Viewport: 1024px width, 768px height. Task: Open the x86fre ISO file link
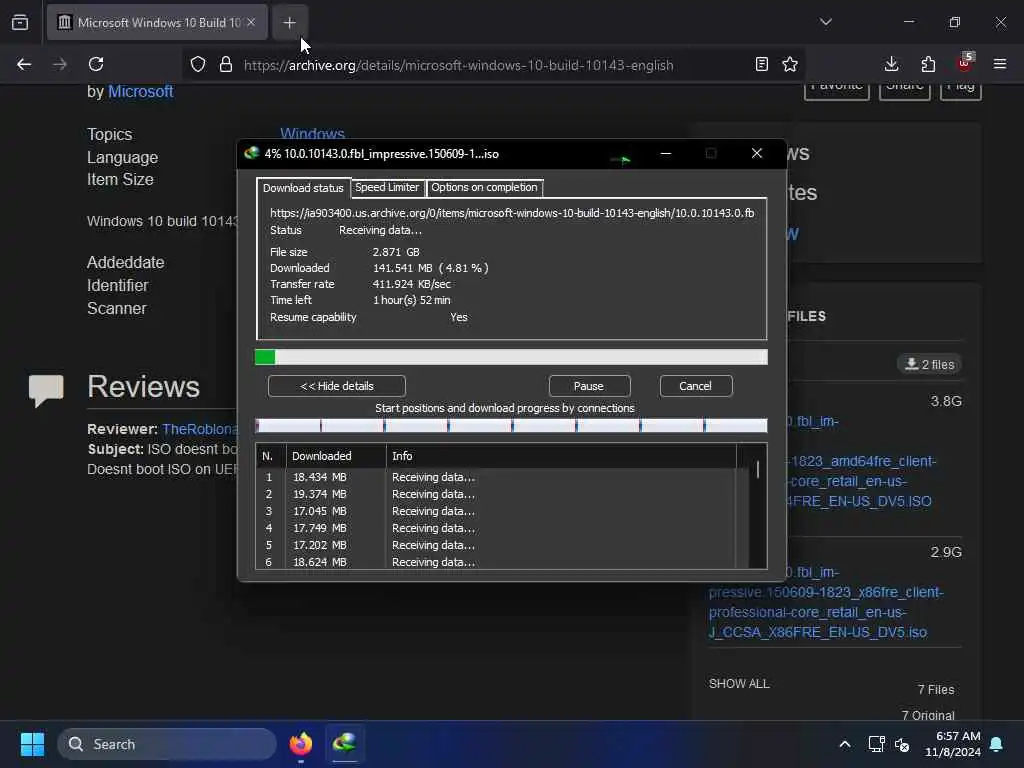(826, 602)
